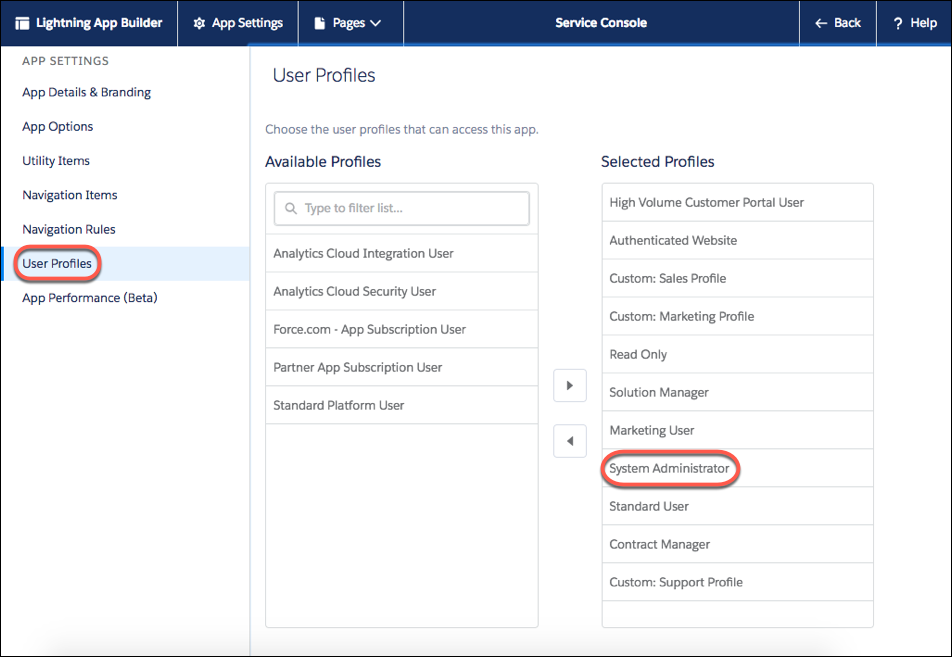Click the Pages document icon
Viewport: 952px width, 657px height.
point(316,22)
